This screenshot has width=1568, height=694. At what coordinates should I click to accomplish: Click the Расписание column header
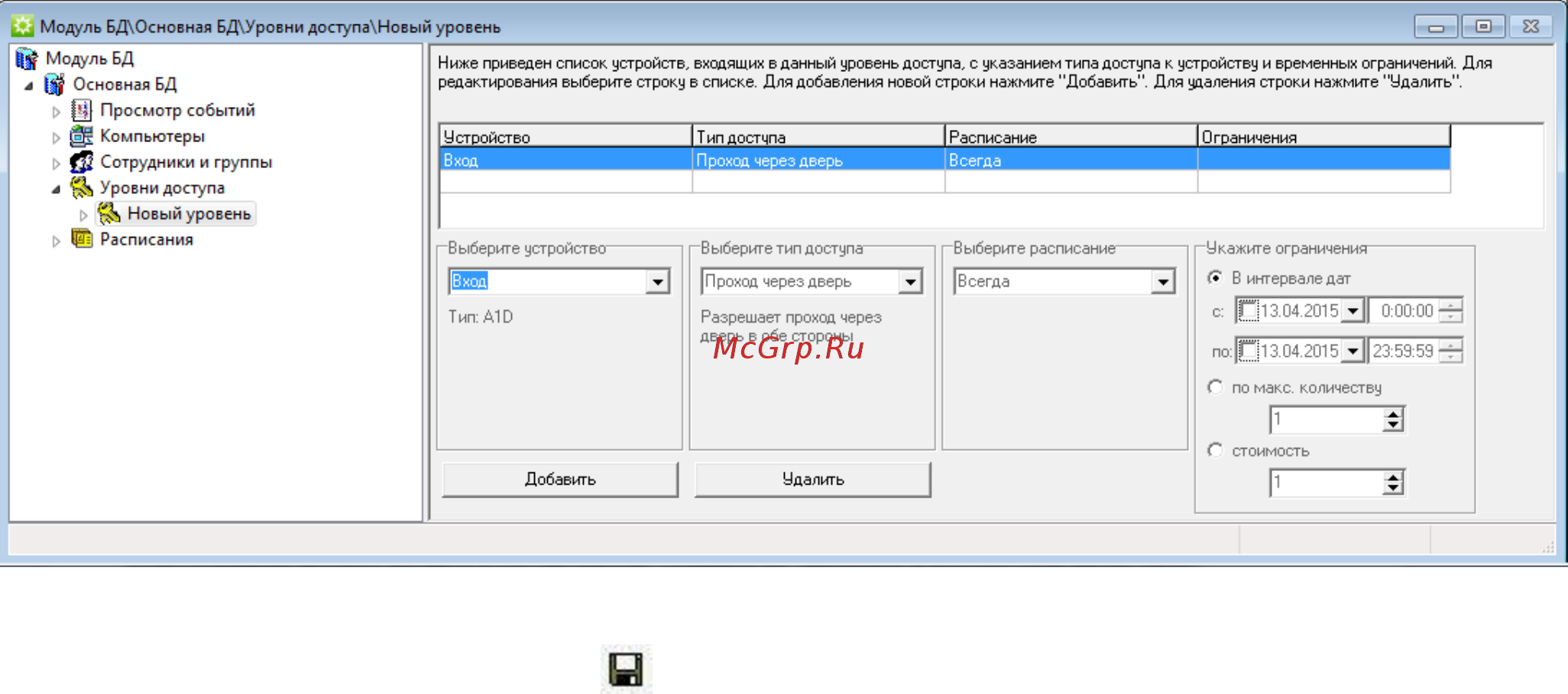[1071, 137]
